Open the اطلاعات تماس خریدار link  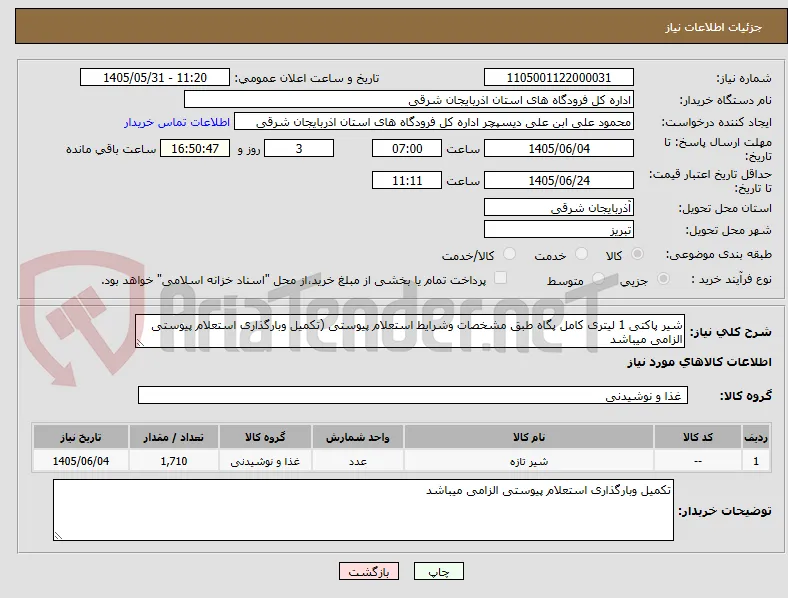coord(177,122)
